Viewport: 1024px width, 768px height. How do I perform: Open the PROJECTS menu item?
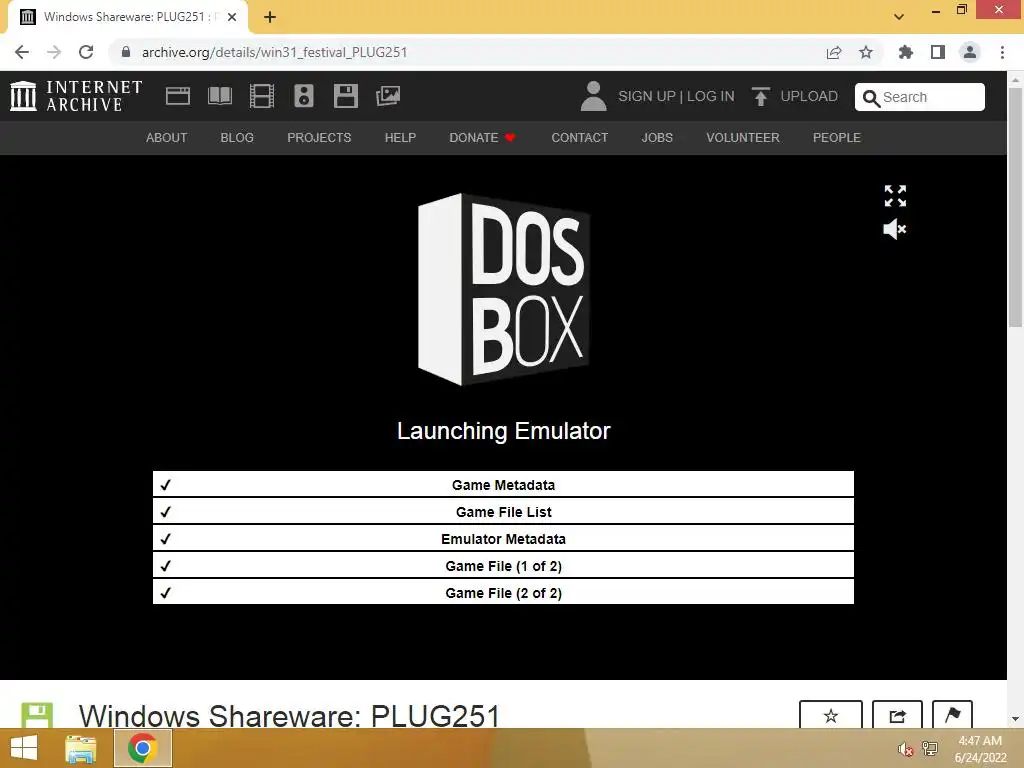[x=319, y=138]
